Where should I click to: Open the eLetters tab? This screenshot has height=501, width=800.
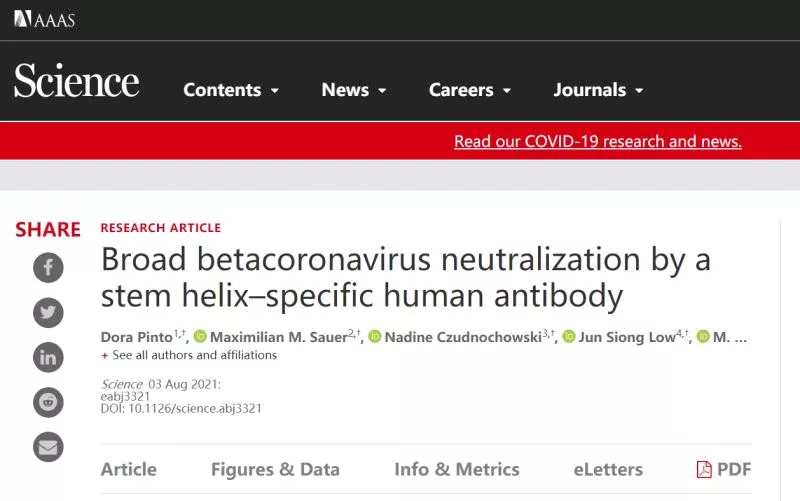pyautogui.click(x=608, y=469)
